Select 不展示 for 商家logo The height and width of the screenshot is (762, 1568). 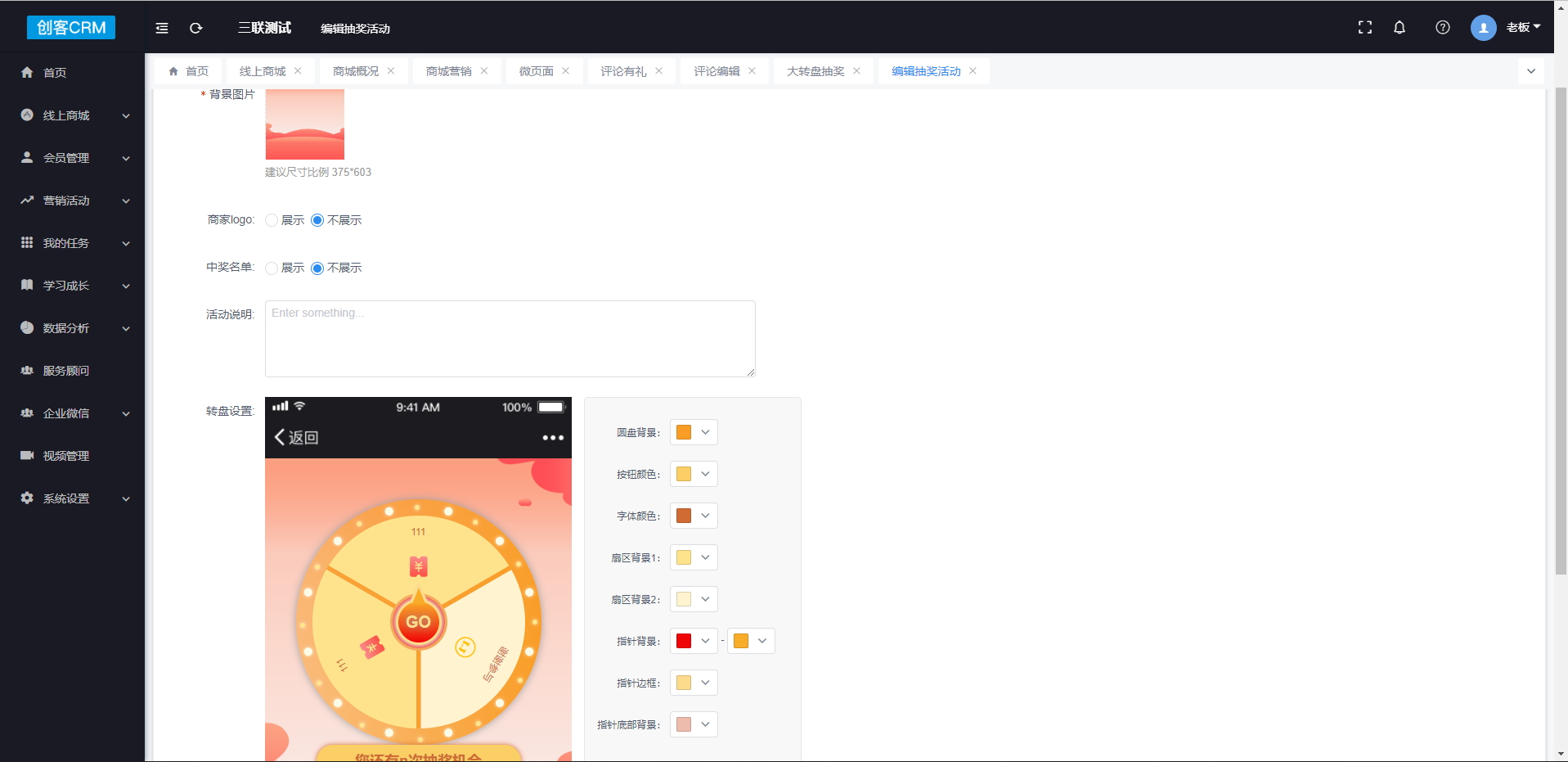[317, 220]
